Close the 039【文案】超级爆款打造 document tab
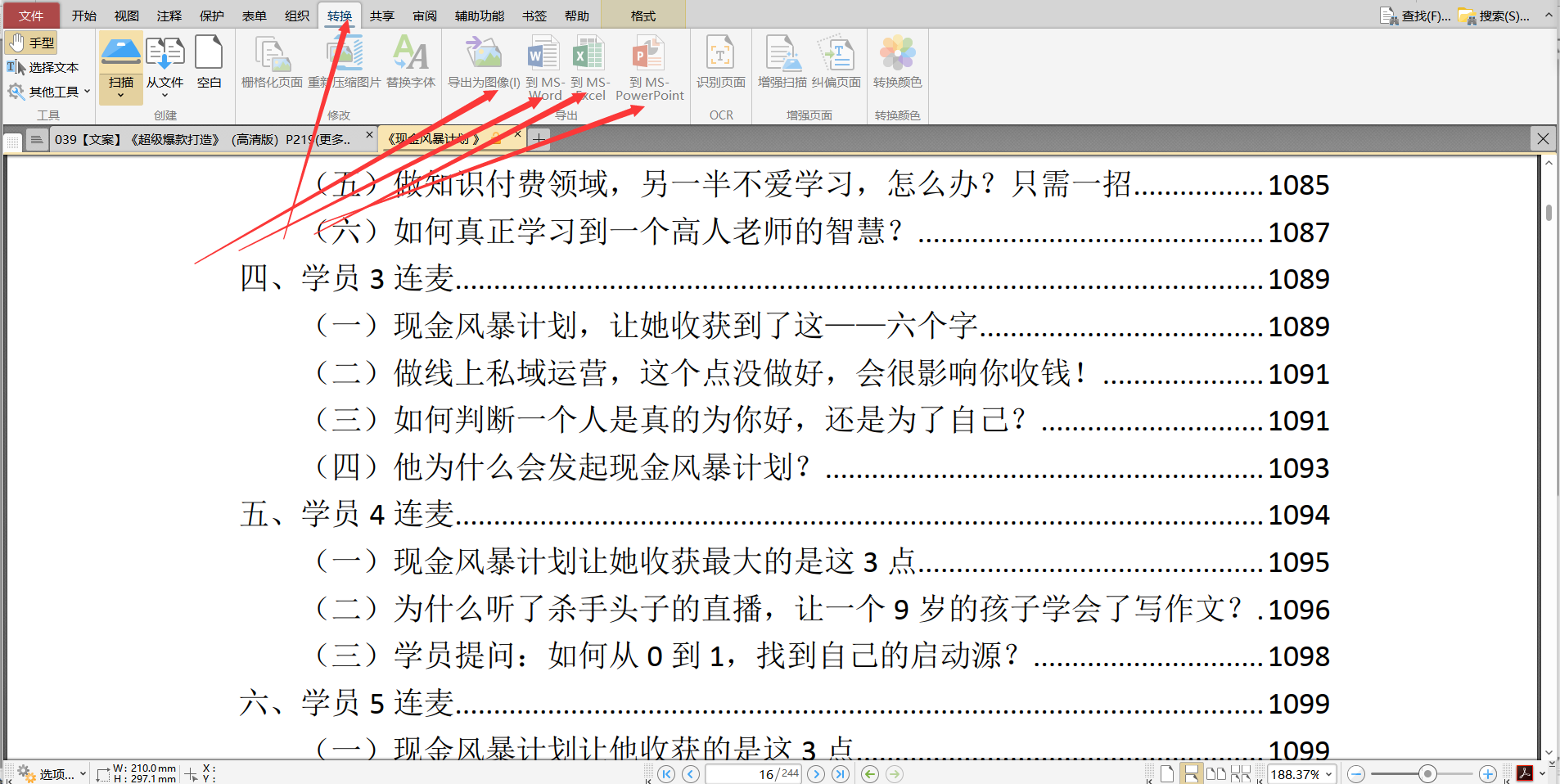 click(x=369, y=135)
